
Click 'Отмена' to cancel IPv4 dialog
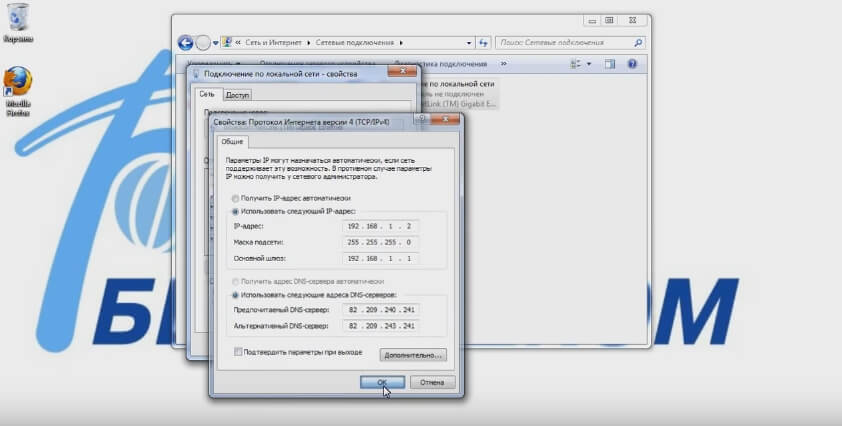[x=432, y=382]
